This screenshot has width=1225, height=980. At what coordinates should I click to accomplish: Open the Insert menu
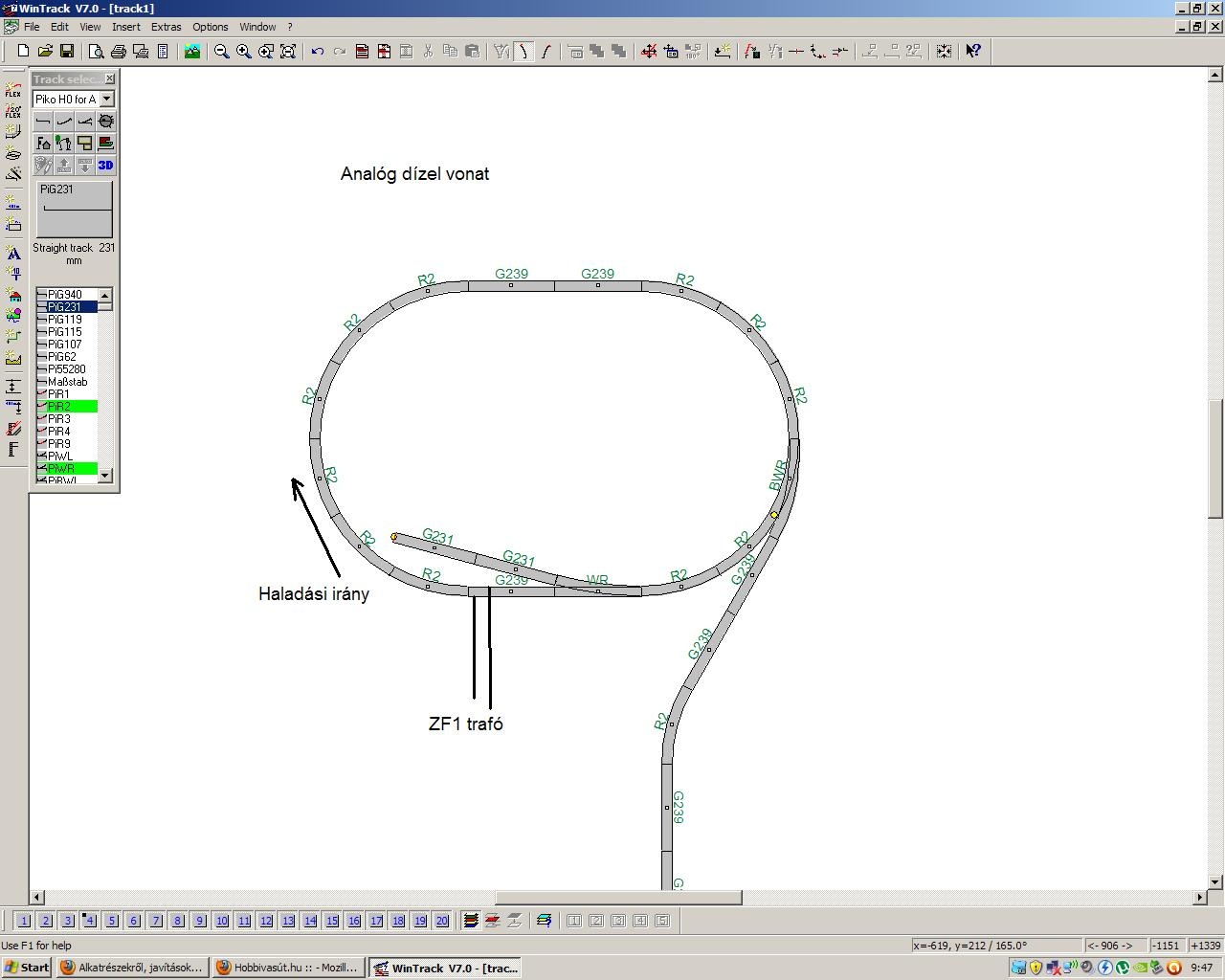(x=125, y=27)
